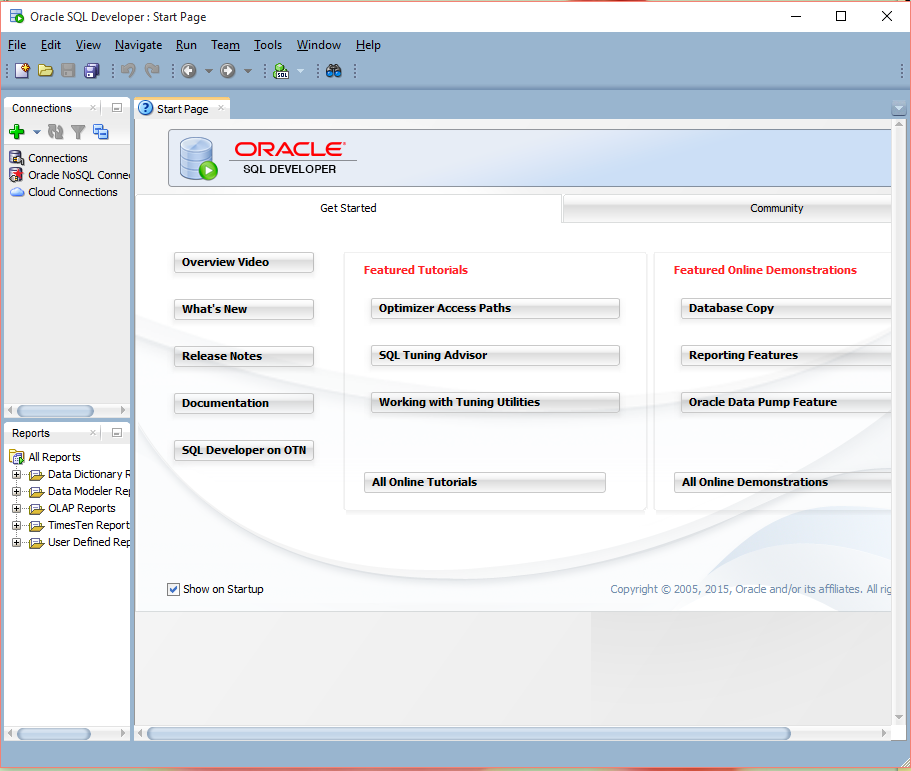This screenshot has width=911, height=771.
Task: Click Schema Browser icon in Connections panel
Action: [101, 132]
